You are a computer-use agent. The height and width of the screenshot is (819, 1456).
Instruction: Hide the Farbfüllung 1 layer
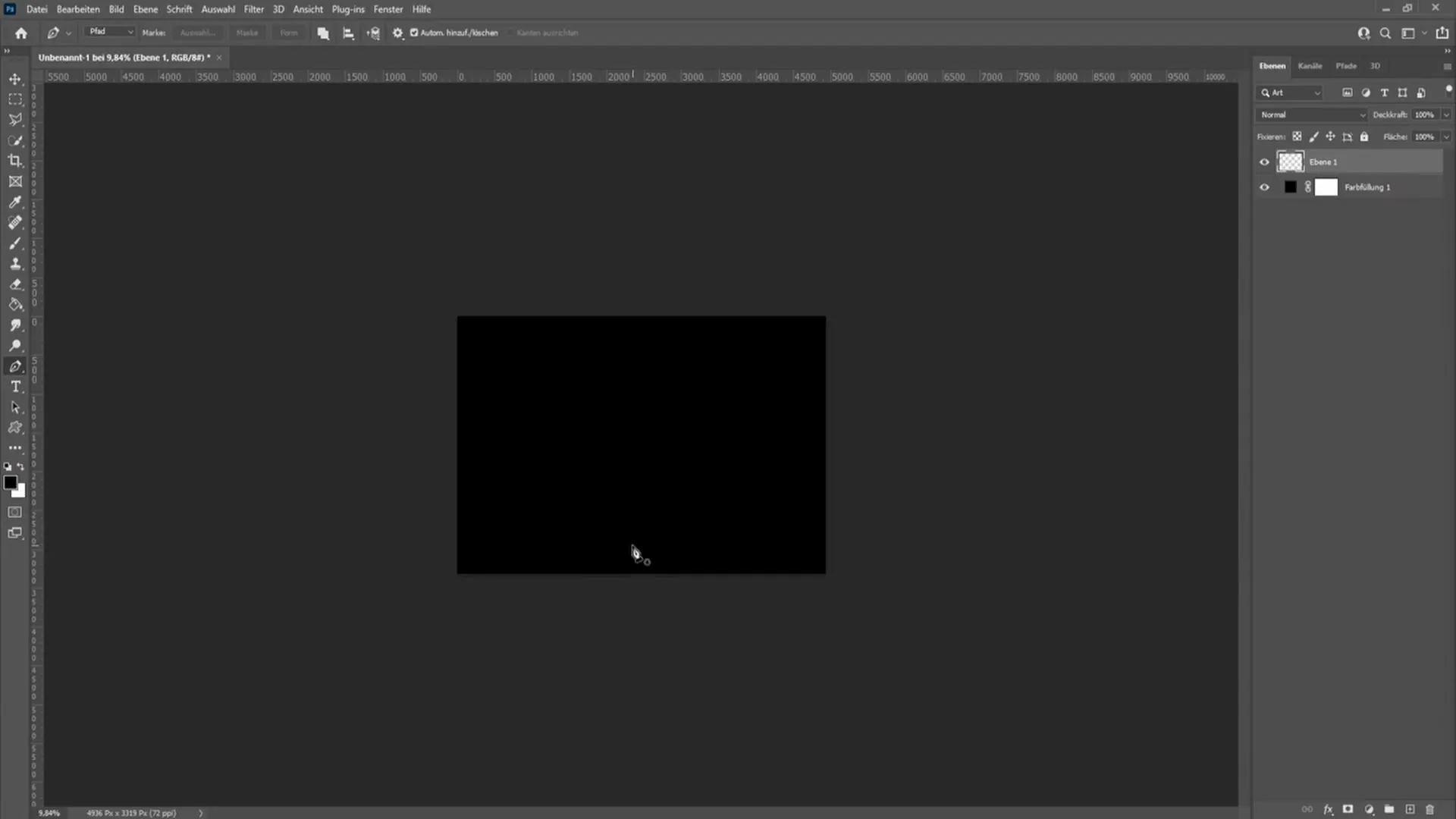tap(1264, 187)
